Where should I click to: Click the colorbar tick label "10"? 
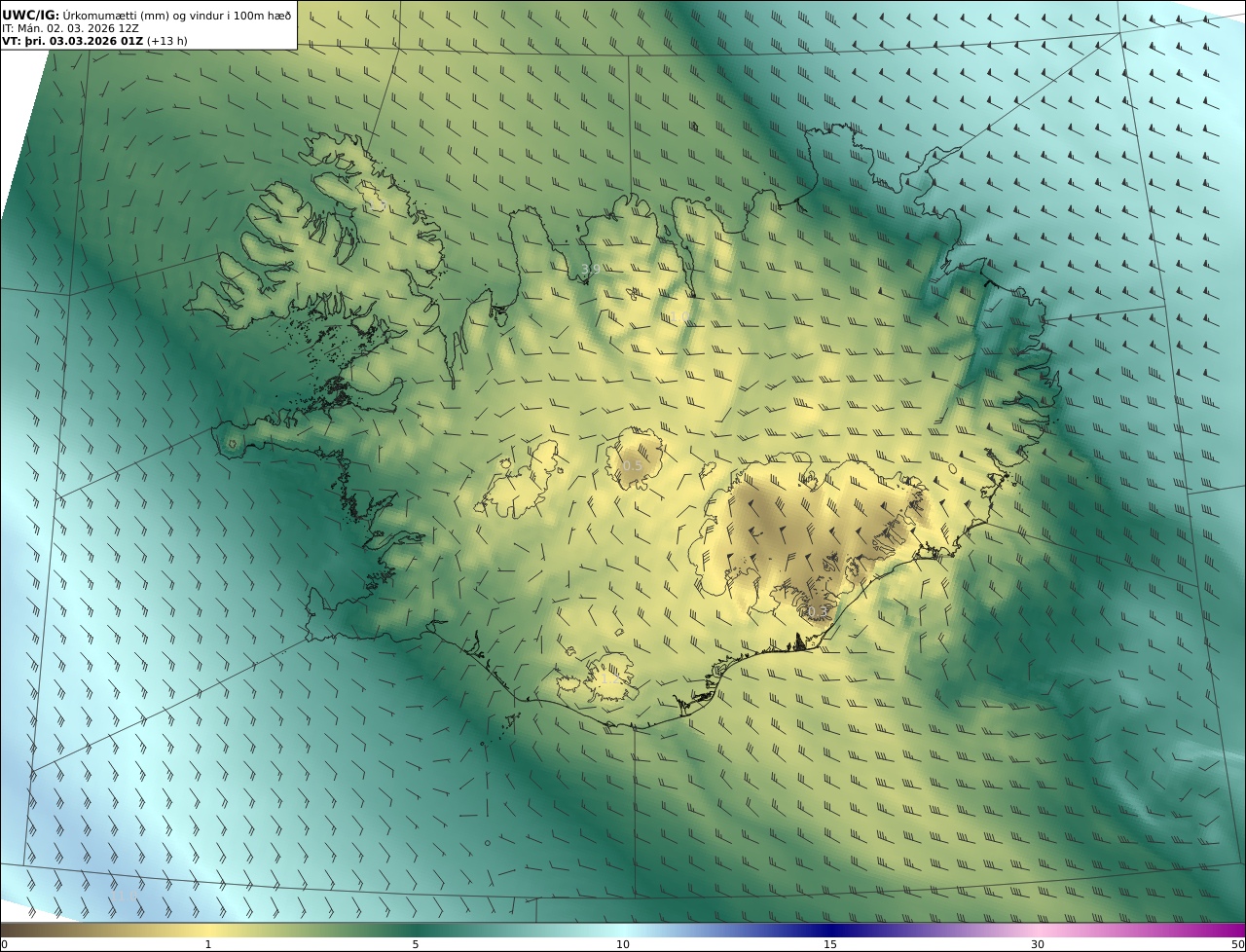(x=623, y=944)
